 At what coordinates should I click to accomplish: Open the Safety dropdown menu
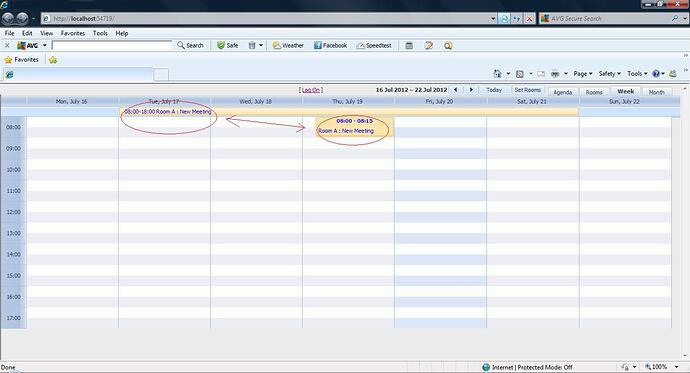(609, 73)
